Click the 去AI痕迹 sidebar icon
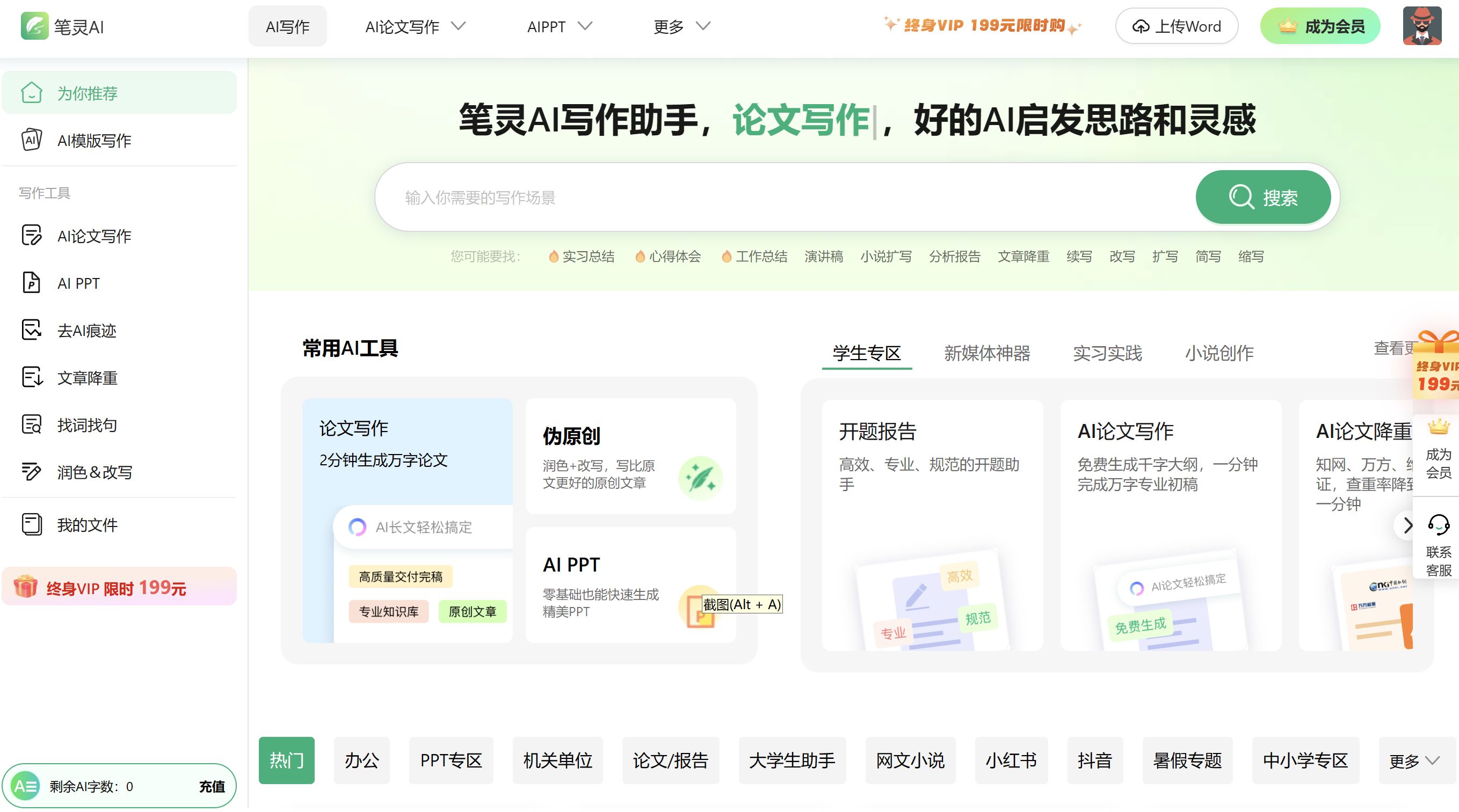The height and width of the screenshot is (812, 1459). (x=32, y=330)
